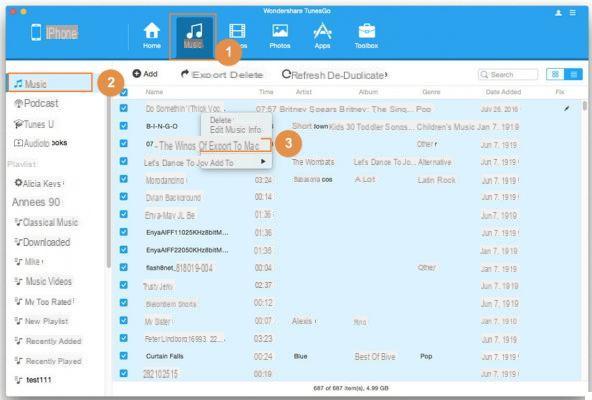592x400 pixels.
Task: Click the iPhone device icon
Action: point(36,32)
